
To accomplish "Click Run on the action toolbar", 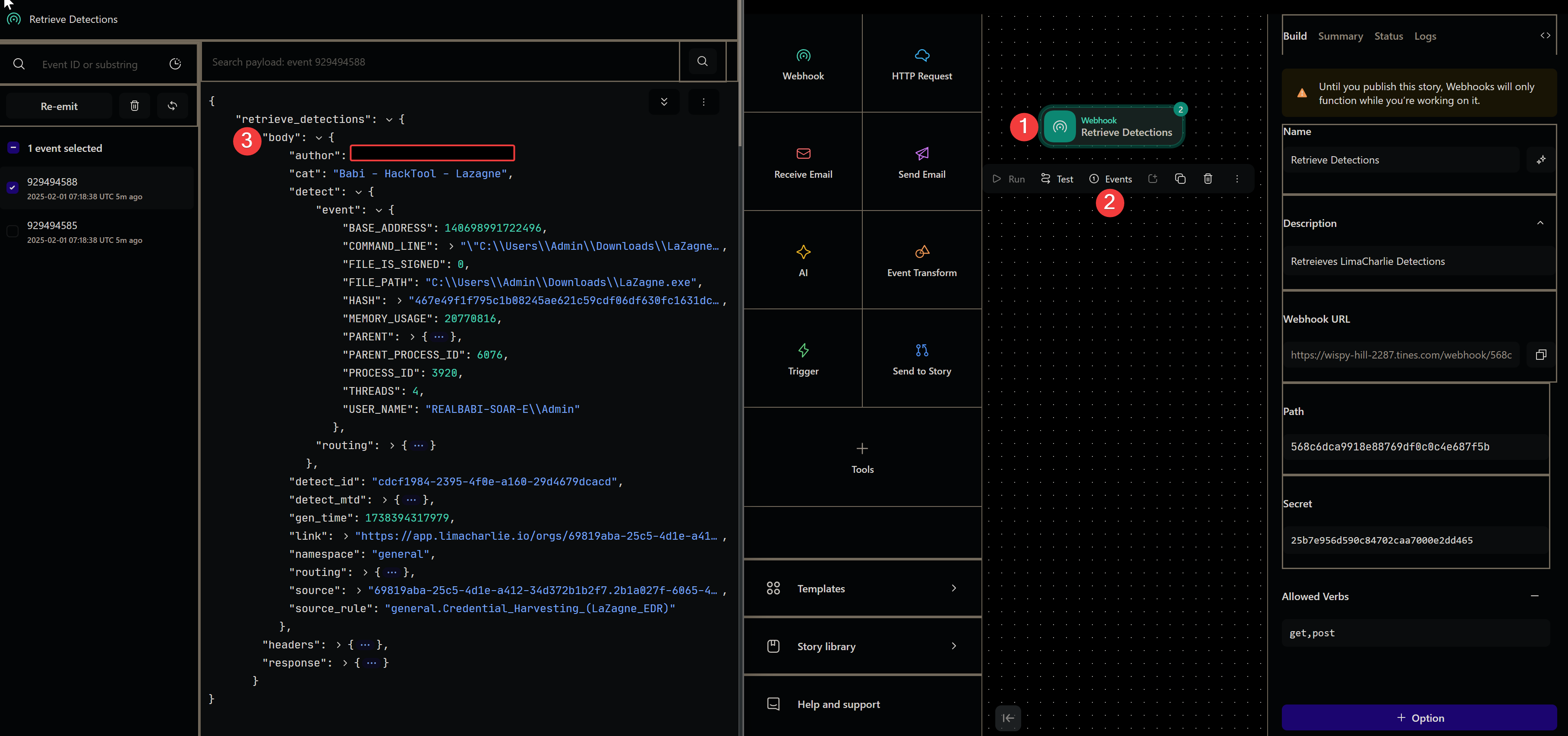I will tap(1009, 179).
